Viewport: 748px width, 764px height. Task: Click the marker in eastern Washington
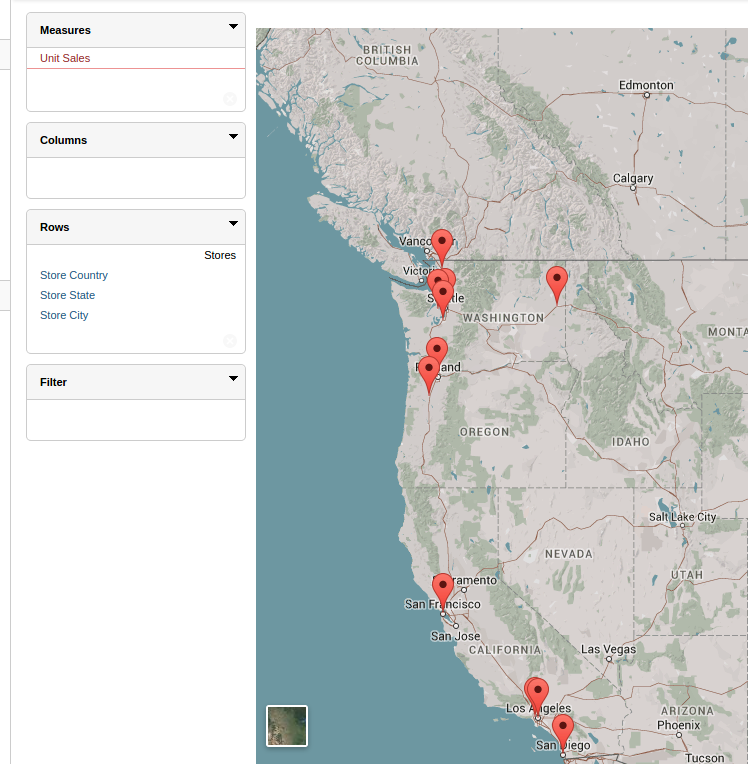click(557, 279)
